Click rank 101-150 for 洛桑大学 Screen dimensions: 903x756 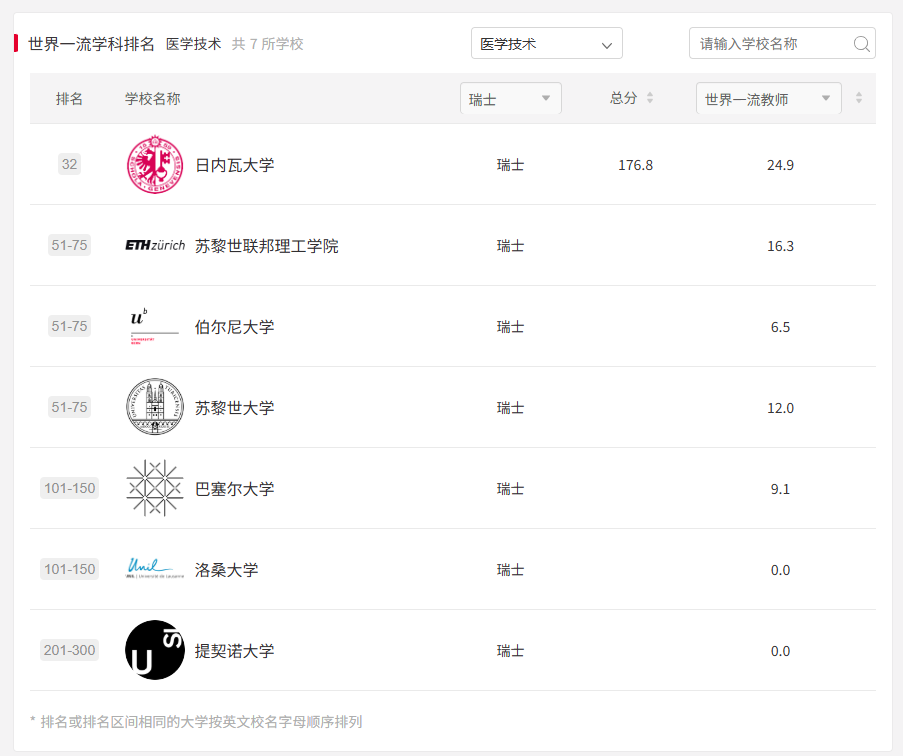click(x=69, y=569)
